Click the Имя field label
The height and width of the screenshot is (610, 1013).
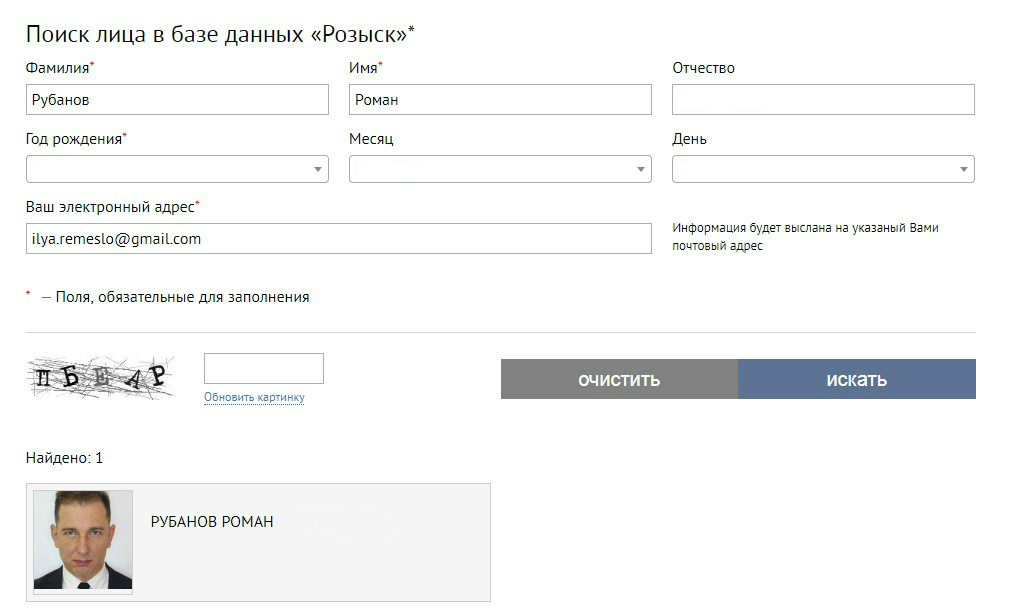click(x=363, y=68)
